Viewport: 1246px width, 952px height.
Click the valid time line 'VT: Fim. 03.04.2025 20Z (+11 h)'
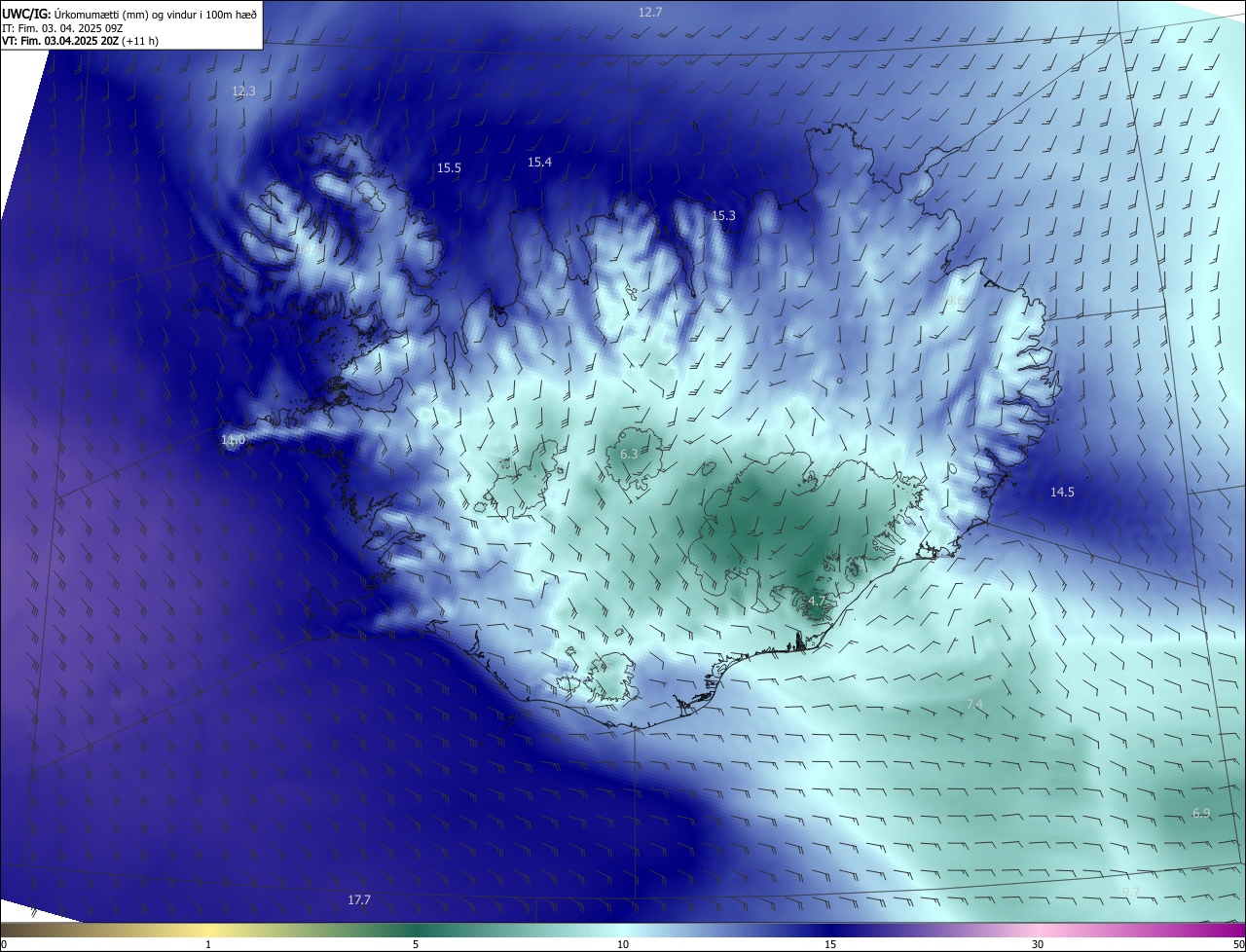pos(81,41)
